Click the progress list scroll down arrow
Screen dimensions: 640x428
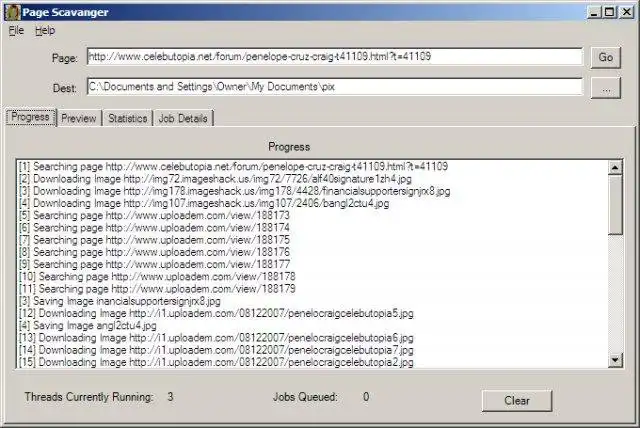coord(615,360)
